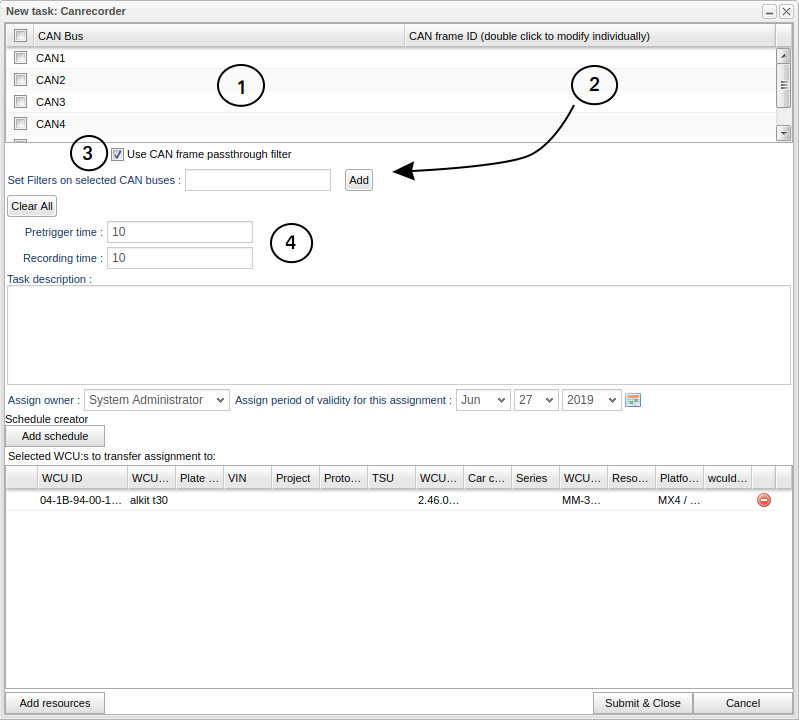Focus the Pretrigger time input field

click(x=180, y=232)
